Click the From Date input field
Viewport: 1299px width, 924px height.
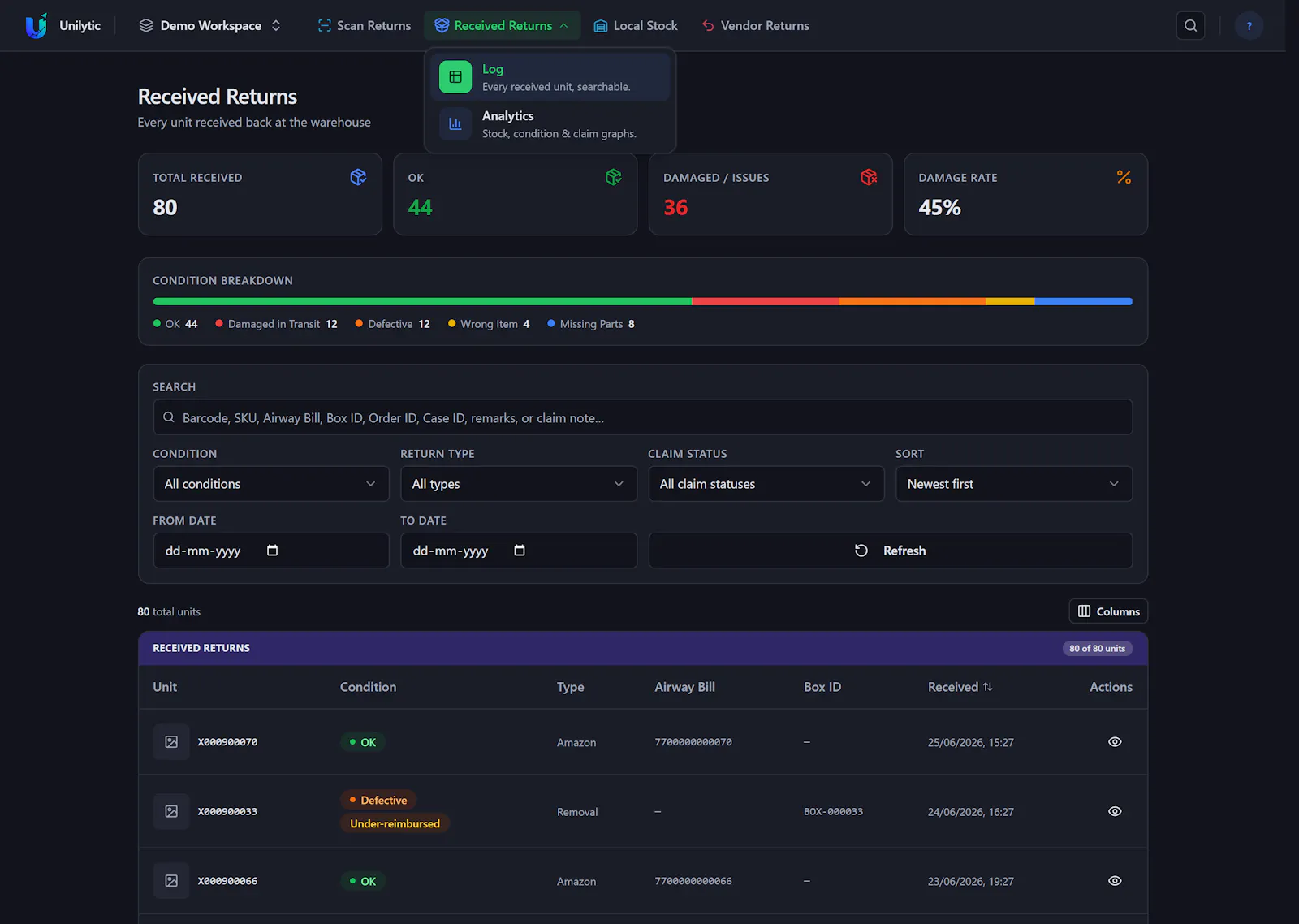click(271, 551)
